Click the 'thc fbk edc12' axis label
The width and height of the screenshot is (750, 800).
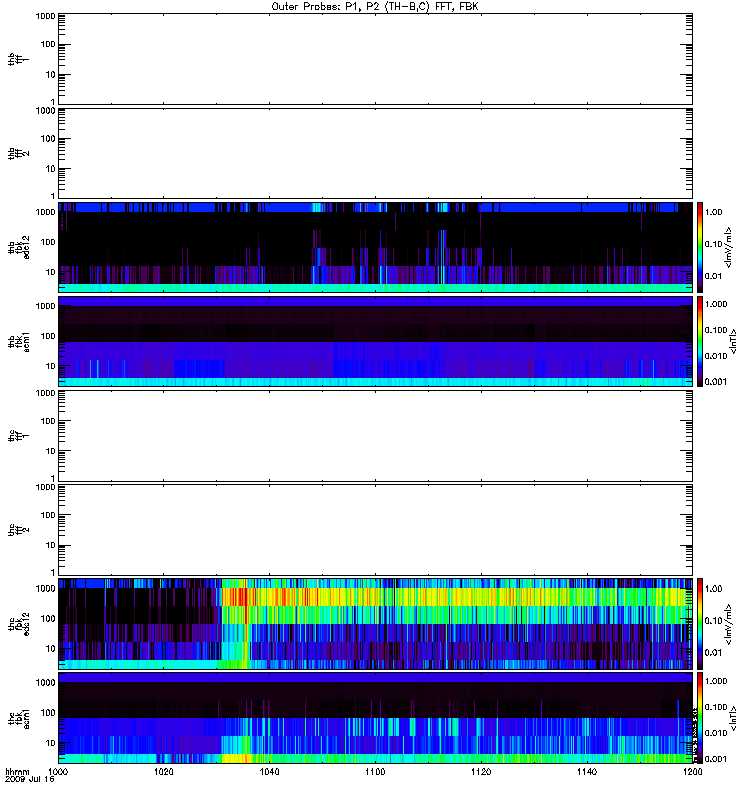click(x=19, y=624)
